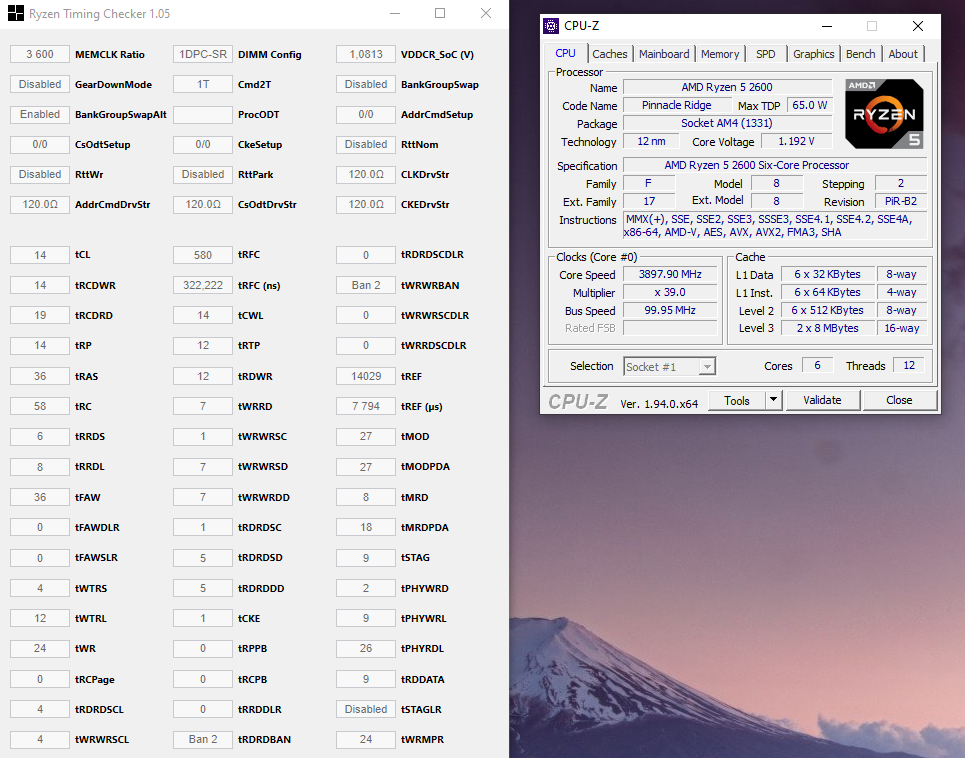Click the tFAW field showing 36
Viewport: 965px width, 758px height.
(40, 497)
